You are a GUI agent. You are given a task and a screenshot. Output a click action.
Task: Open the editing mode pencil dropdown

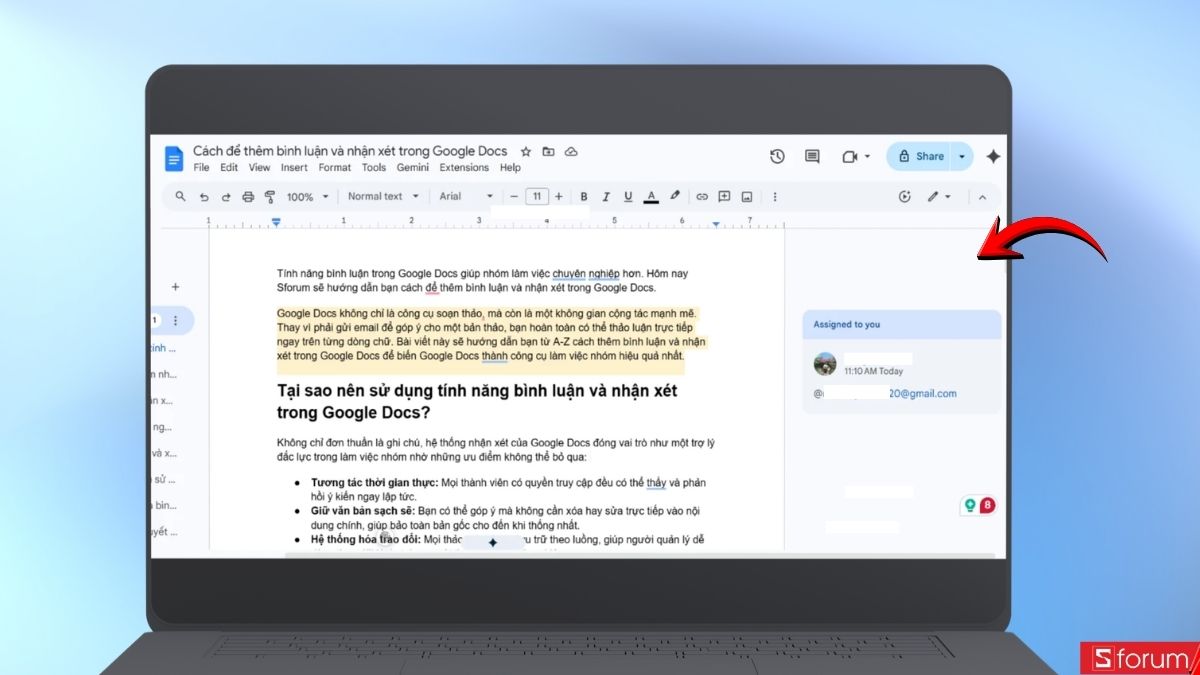point(938,197)
